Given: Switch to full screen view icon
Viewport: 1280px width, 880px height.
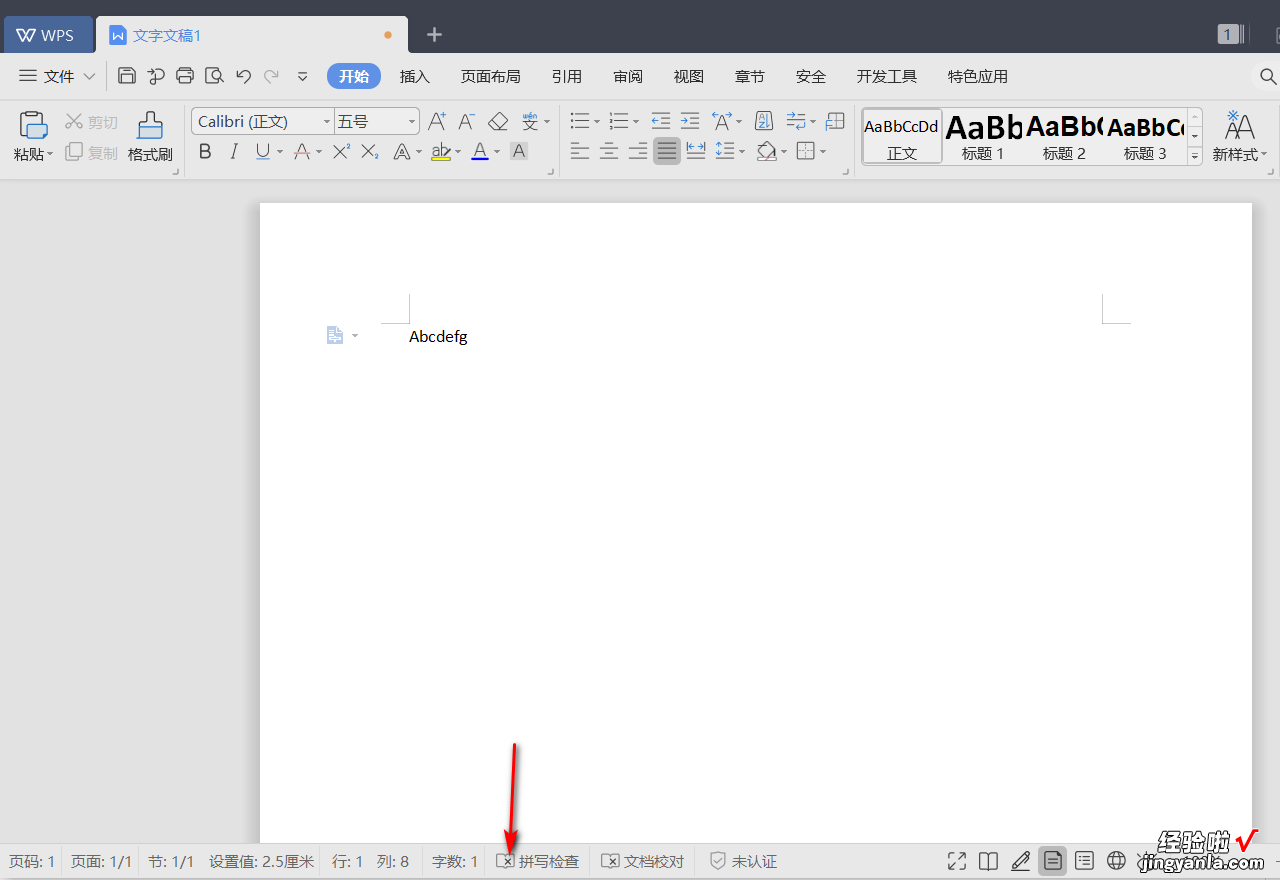Looking at the screenshot, I should coord(957,861).
